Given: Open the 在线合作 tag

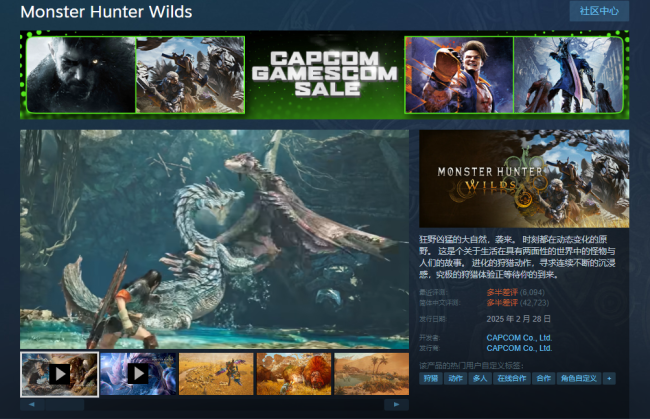Looking at the screenshot, I should (x=511, y=379).
